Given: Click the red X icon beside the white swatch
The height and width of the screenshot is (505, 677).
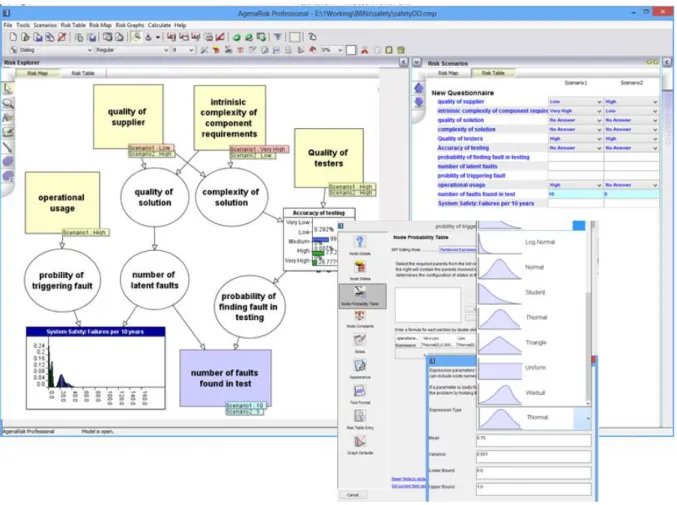Looking at the screenshot, I should point(365,50).
